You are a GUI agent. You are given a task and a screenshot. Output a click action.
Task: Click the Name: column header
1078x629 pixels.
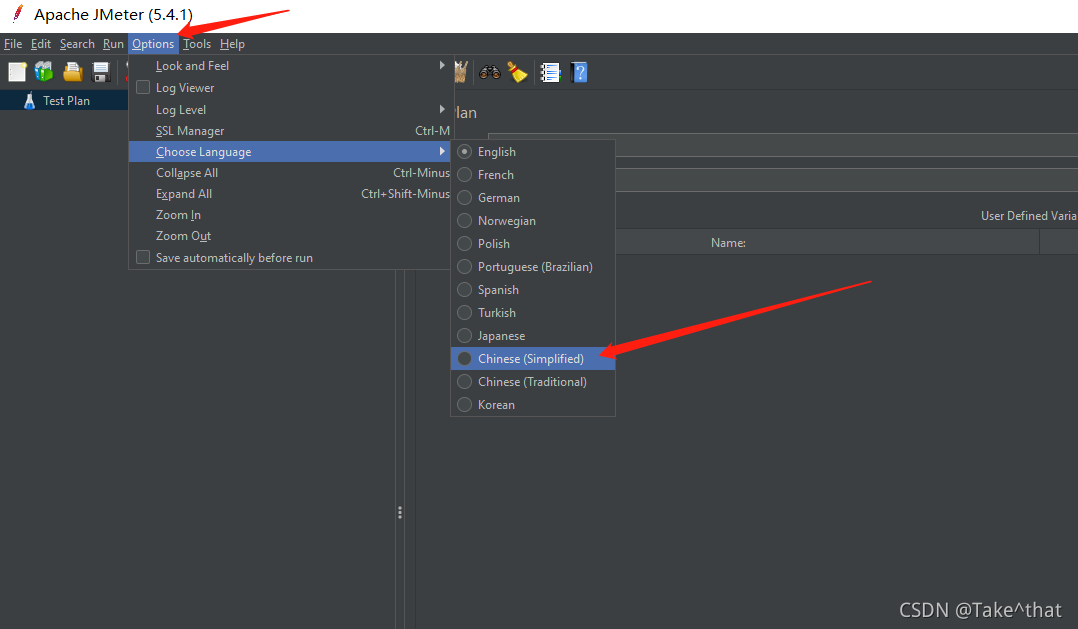point(728,243)
